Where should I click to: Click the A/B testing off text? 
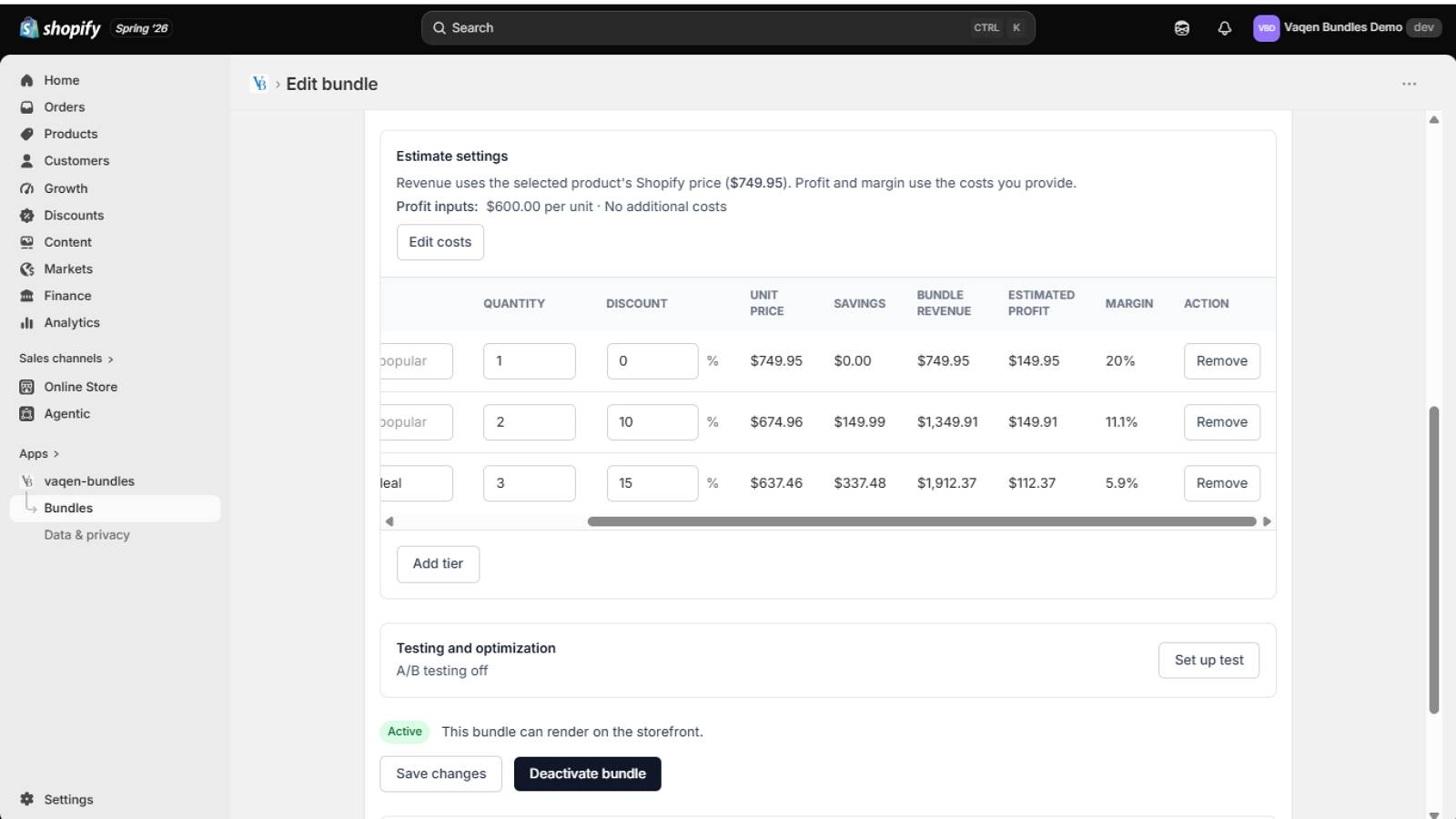pyautogui.click(x=442, y=671)
